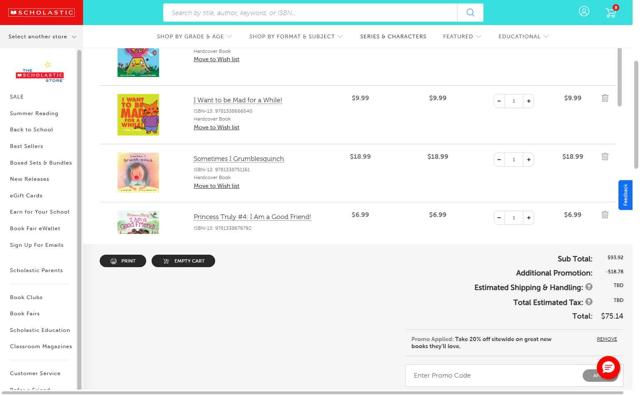Decrease quantity of Princess Truly #4
This screenshot has height=396, width=640.
click(x=499, y=218)
